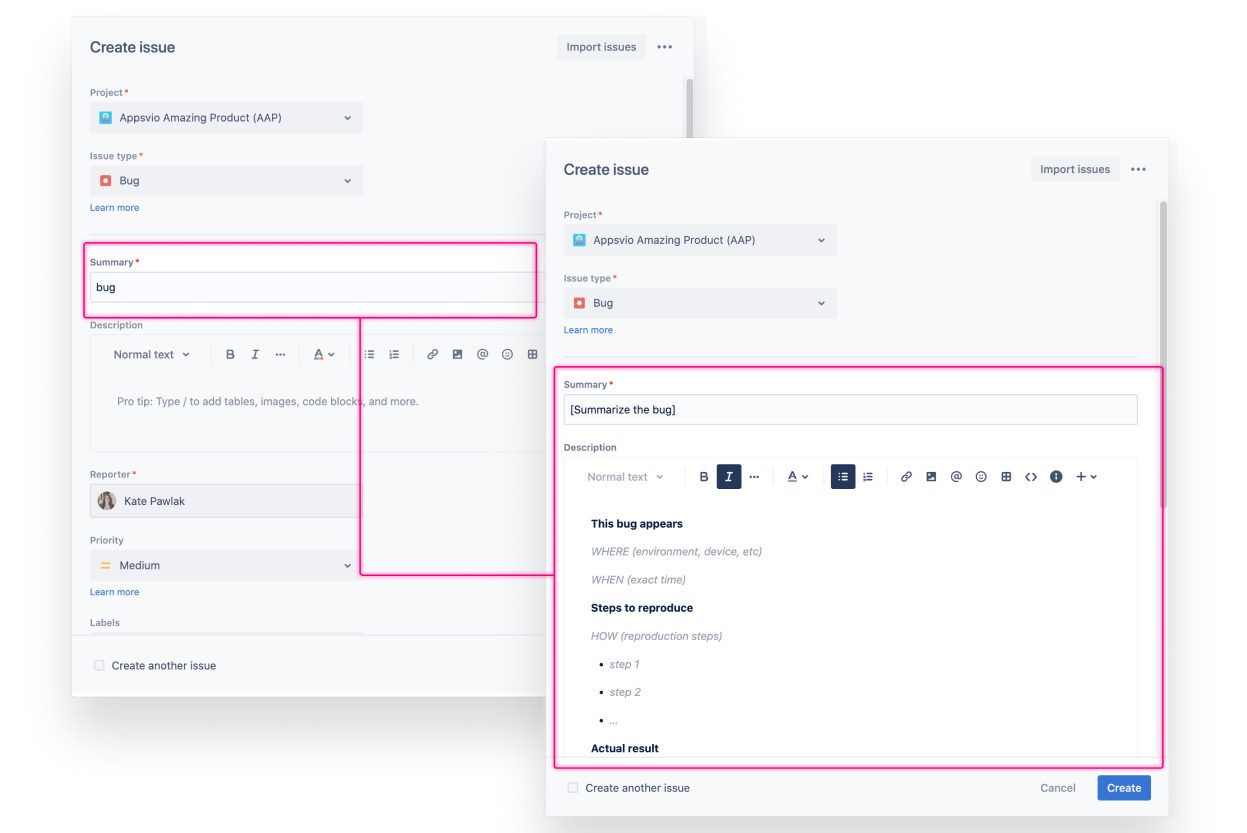Image resolution: width=1247 pixels, height=833 pixels.
Task: Open the text color picker
Action: (x=797, y=476)
